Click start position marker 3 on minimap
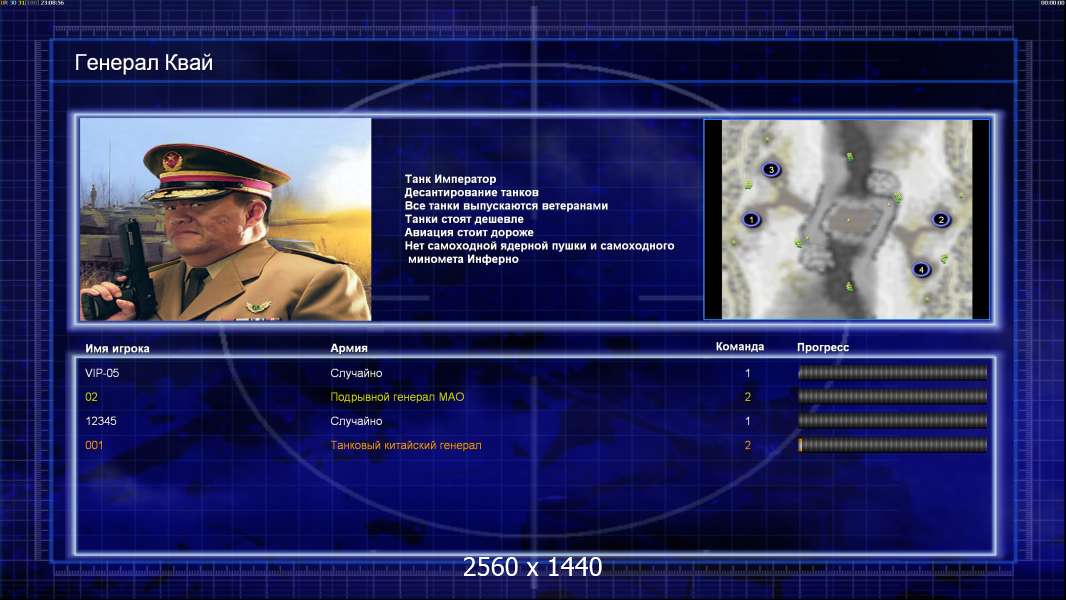This screenshot has width=1066, height=600. (x=771, y=169)
